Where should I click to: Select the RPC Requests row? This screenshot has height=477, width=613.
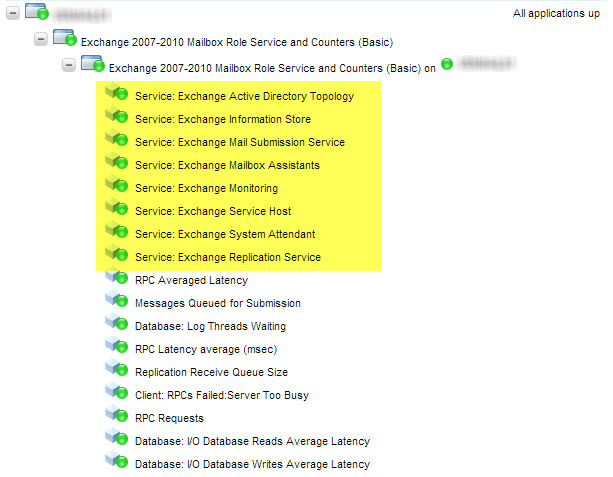click(169, 418)
